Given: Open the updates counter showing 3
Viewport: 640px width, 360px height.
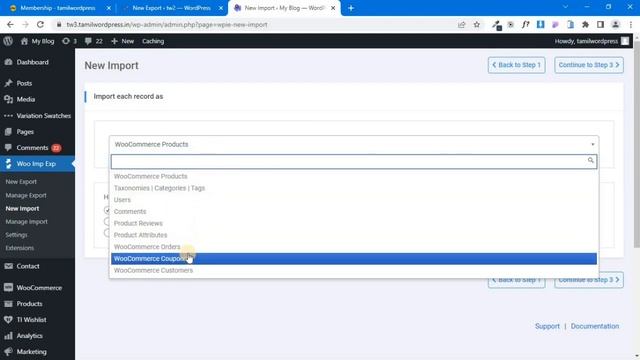Looking at the screenshot, I should click(x=69, y=41).
